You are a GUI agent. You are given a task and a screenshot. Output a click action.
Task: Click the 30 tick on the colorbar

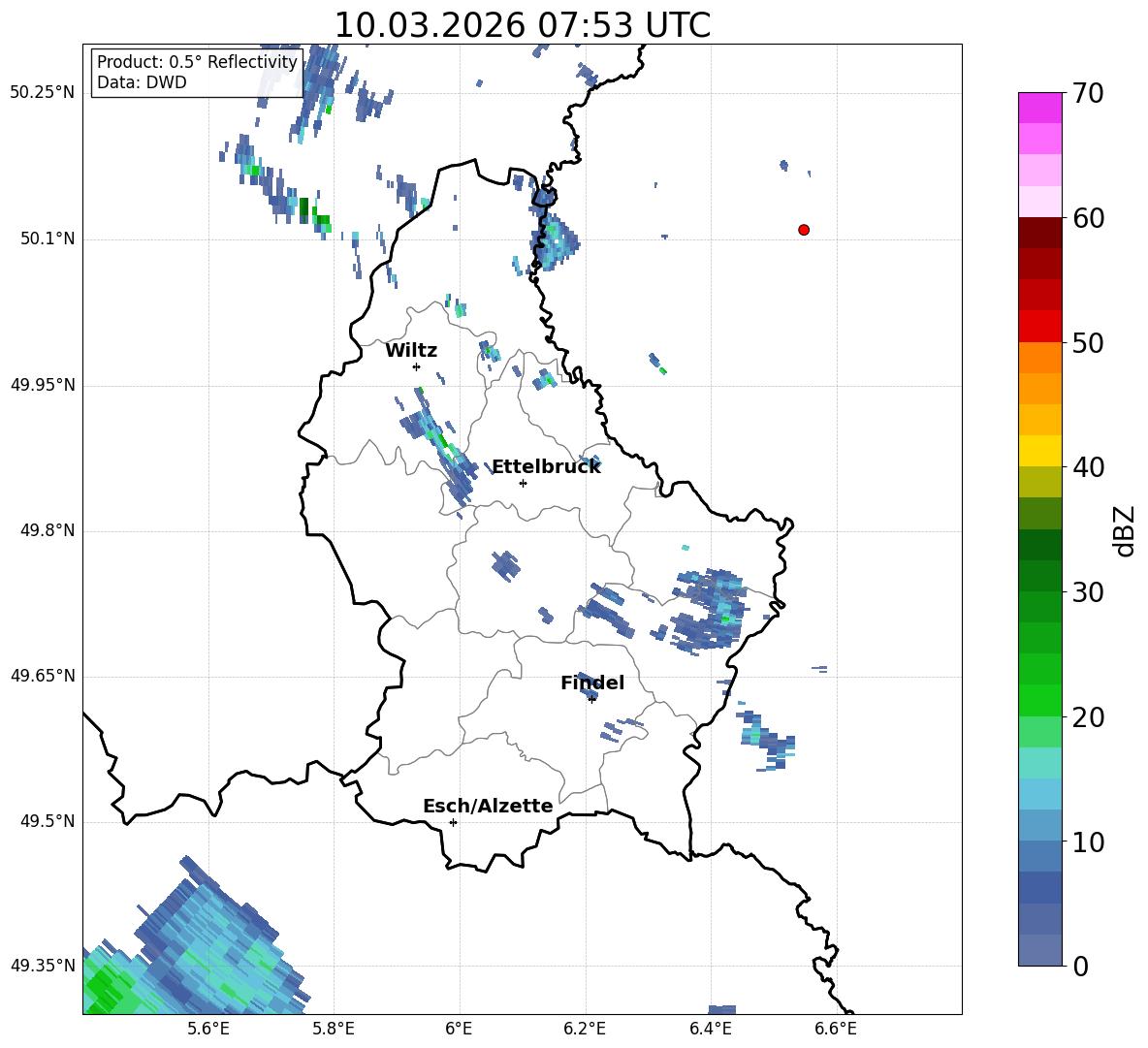tap(1088, 592)
